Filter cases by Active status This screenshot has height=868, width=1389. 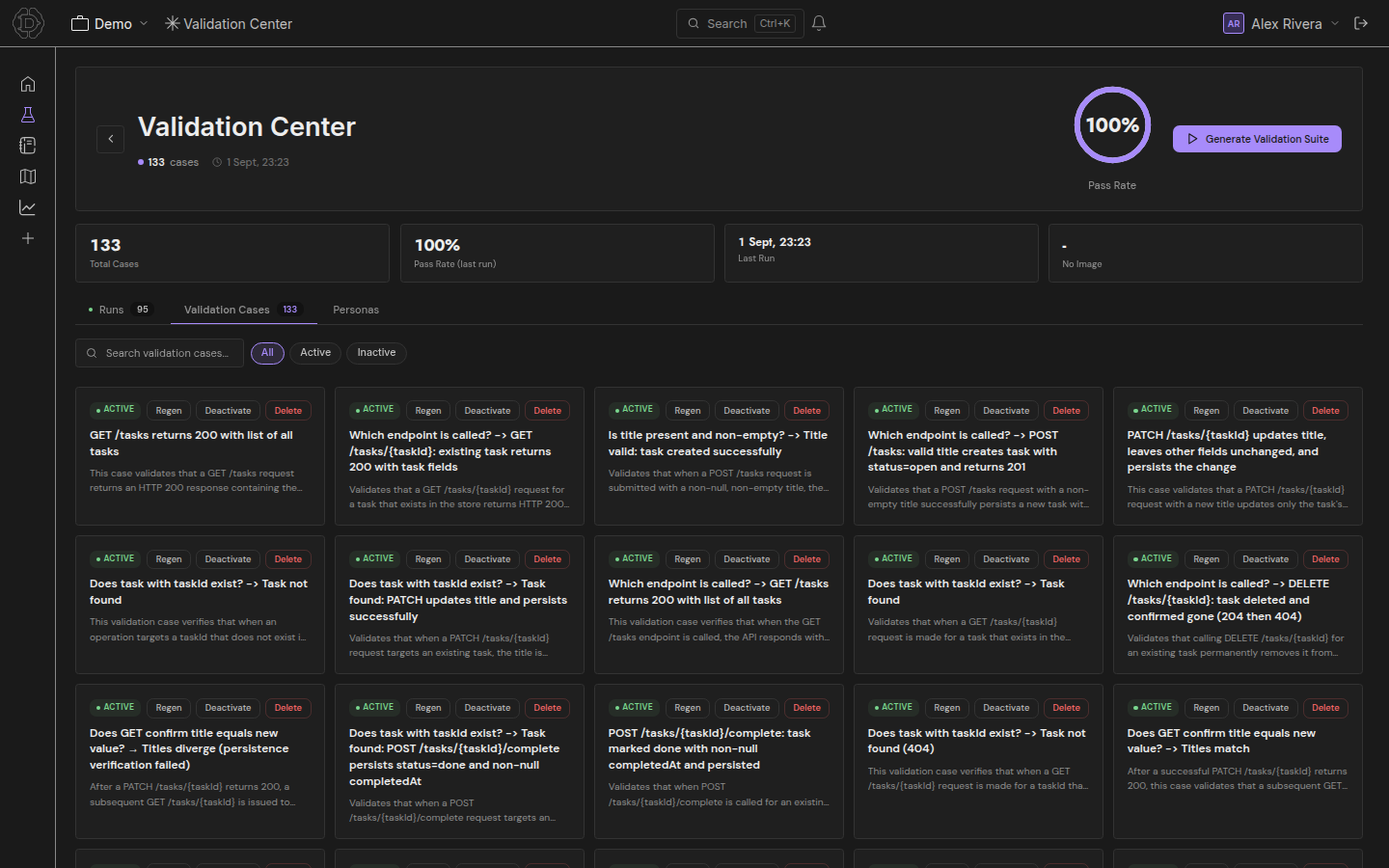coord(315,353)
